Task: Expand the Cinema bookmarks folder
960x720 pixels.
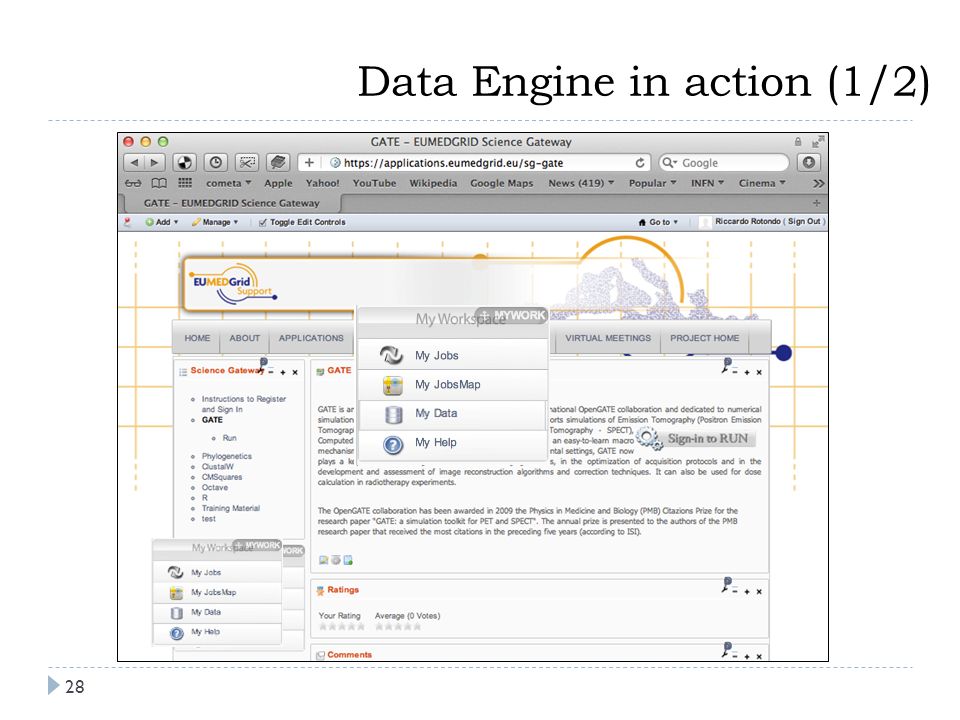Action: pos(762,183)
